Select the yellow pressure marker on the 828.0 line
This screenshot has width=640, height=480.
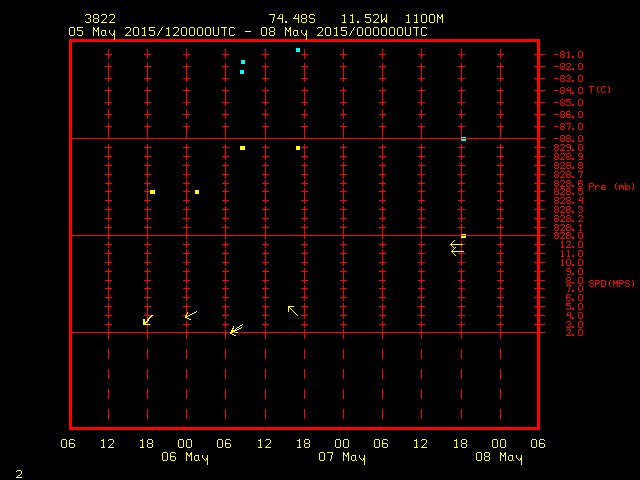click(463, 236)
